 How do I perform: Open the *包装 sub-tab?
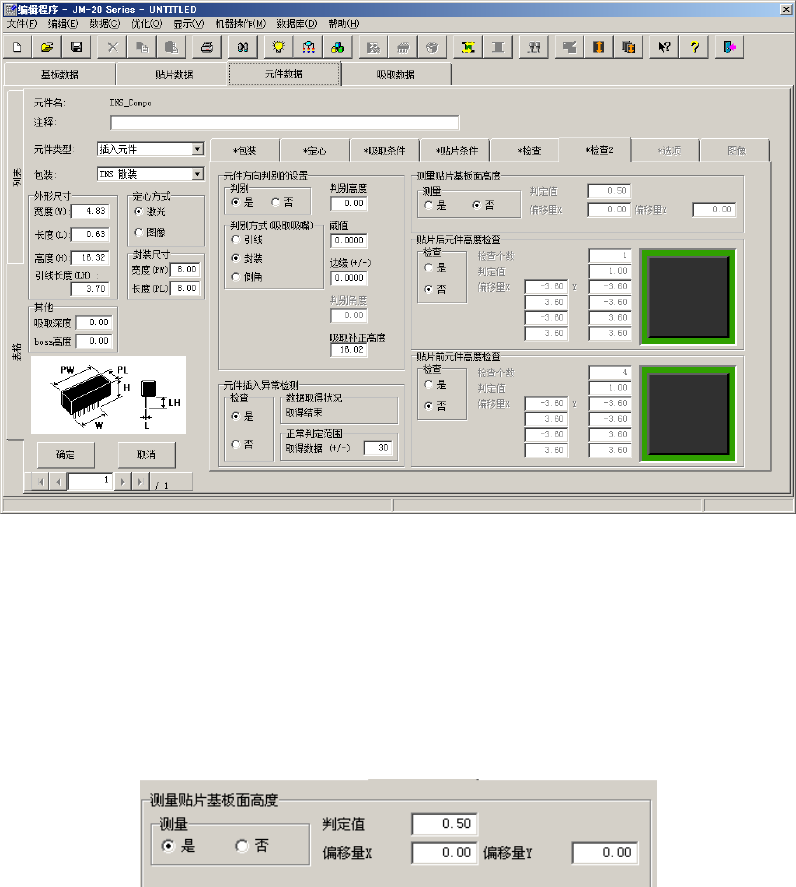244,150
